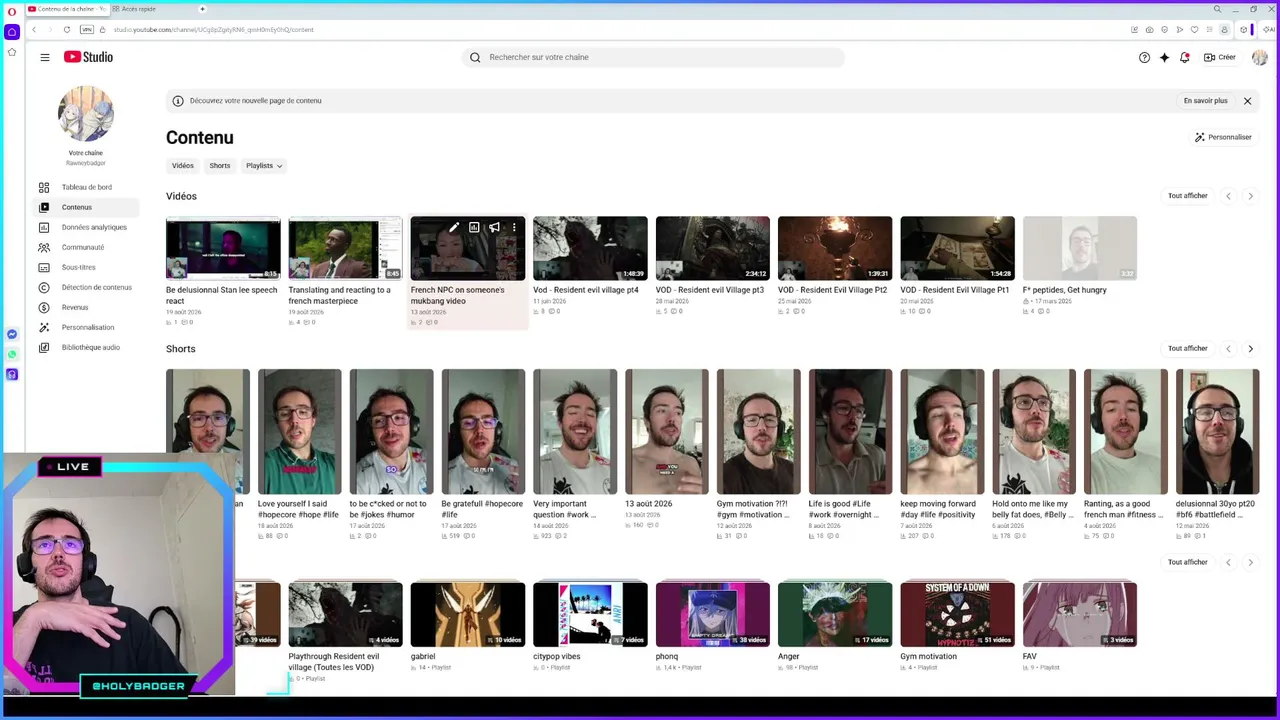
Task: Dismiss the new content page banner
Action: (x=1247, y=101)
